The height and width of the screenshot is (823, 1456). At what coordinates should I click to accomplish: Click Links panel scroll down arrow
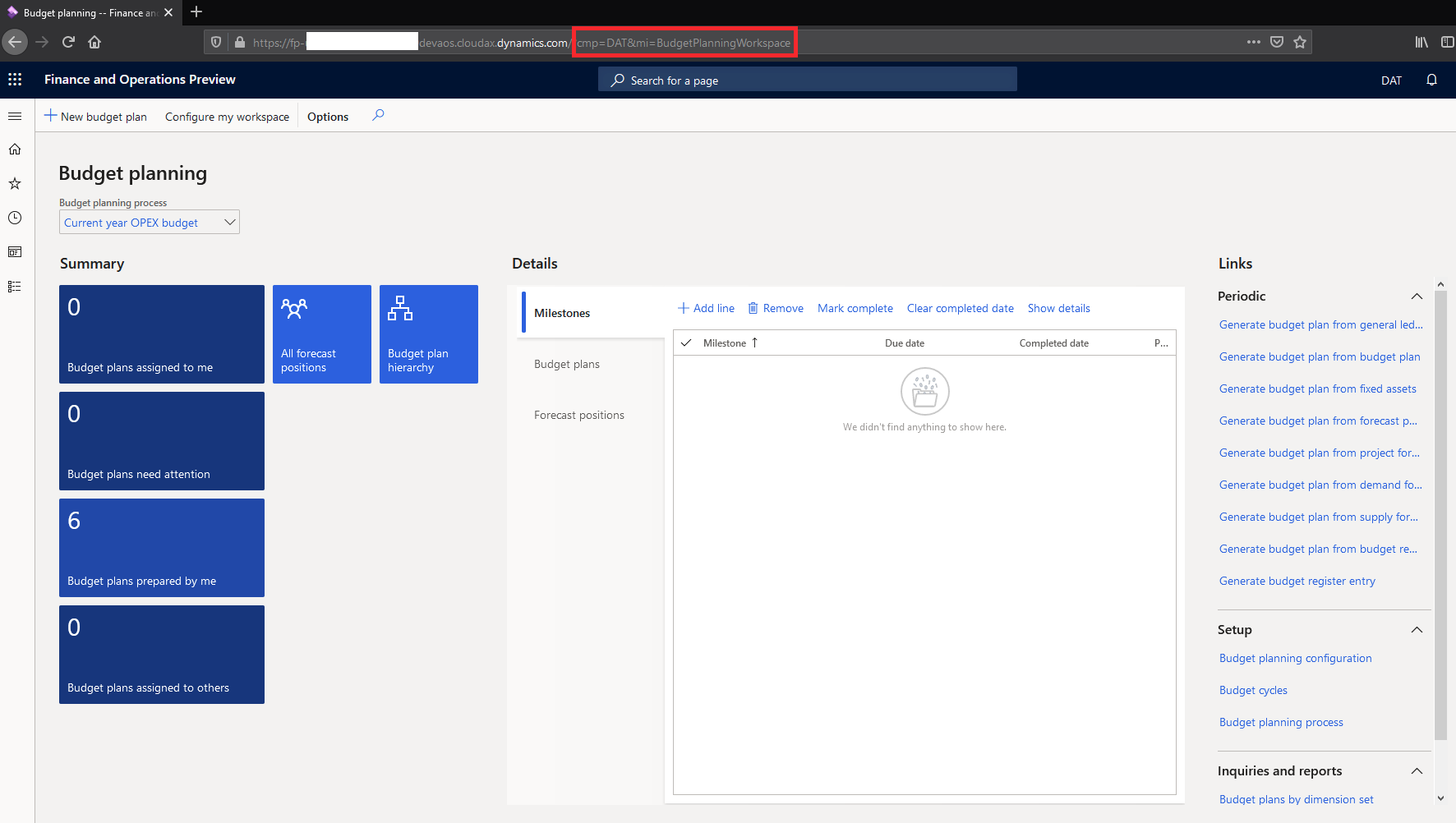coord(1440,798)
